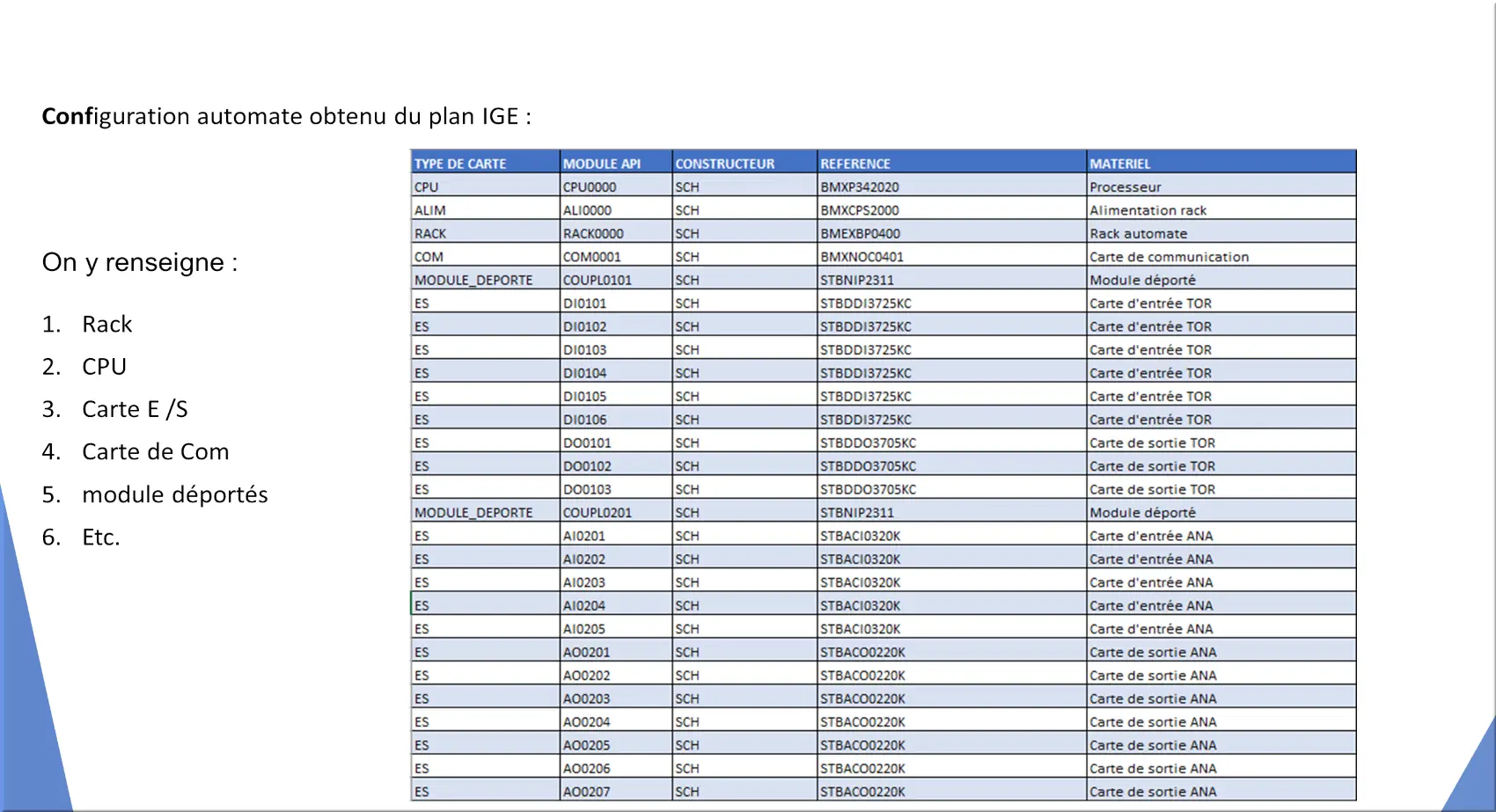This screenshot has height=812, width=1496.
Task: Click the CONSTRUCTEUR column header
Action: tap(744, 164)
